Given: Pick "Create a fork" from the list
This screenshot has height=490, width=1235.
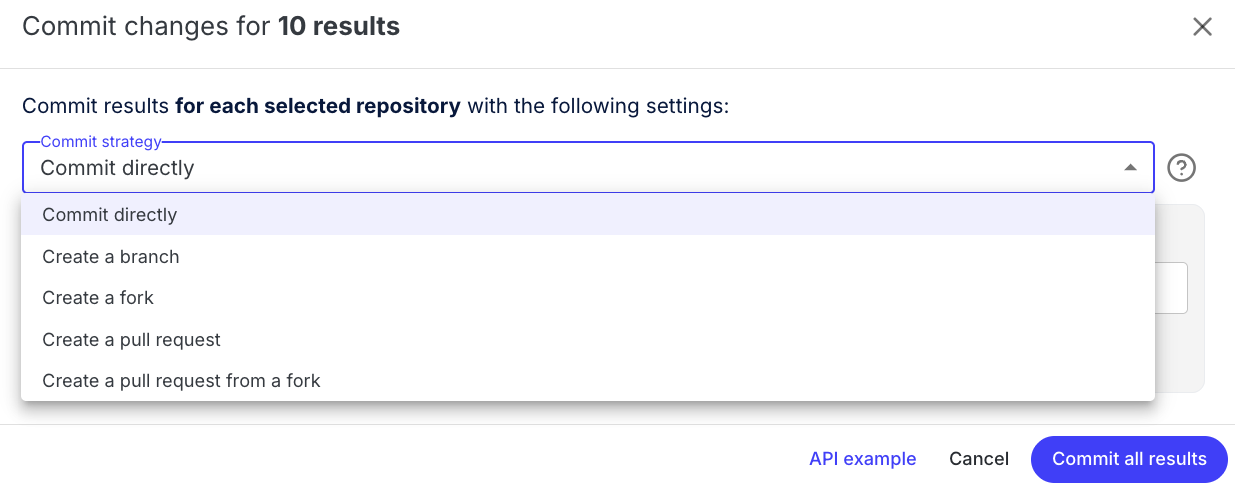Looking at the screenshot, I should [x=98, y=298].
